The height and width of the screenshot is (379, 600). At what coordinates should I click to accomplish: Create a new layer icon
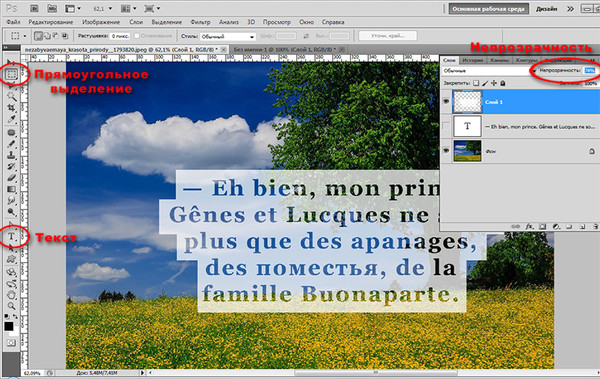click(582, 227)
